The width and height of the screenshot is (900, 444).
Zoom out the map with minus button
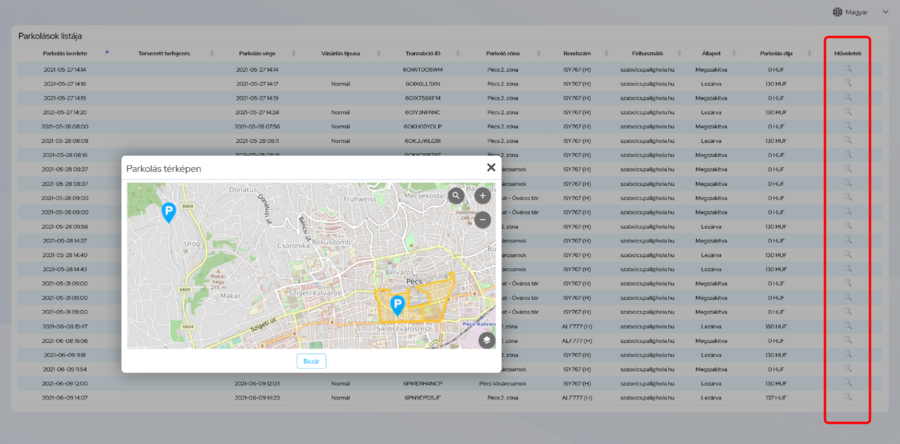coord(482,219)
